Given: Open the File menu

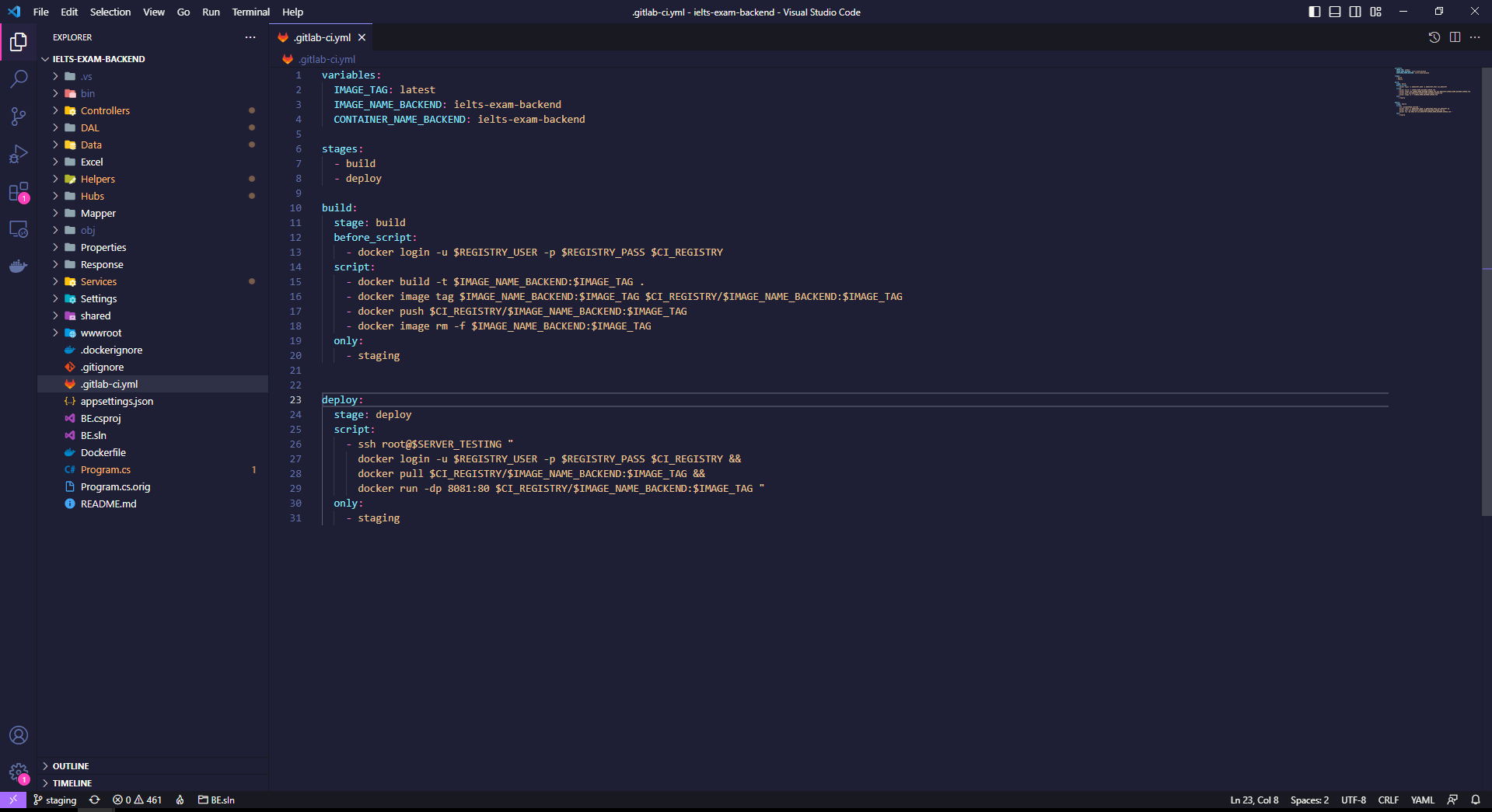Looking at the screenshot, I should [41, 12].
